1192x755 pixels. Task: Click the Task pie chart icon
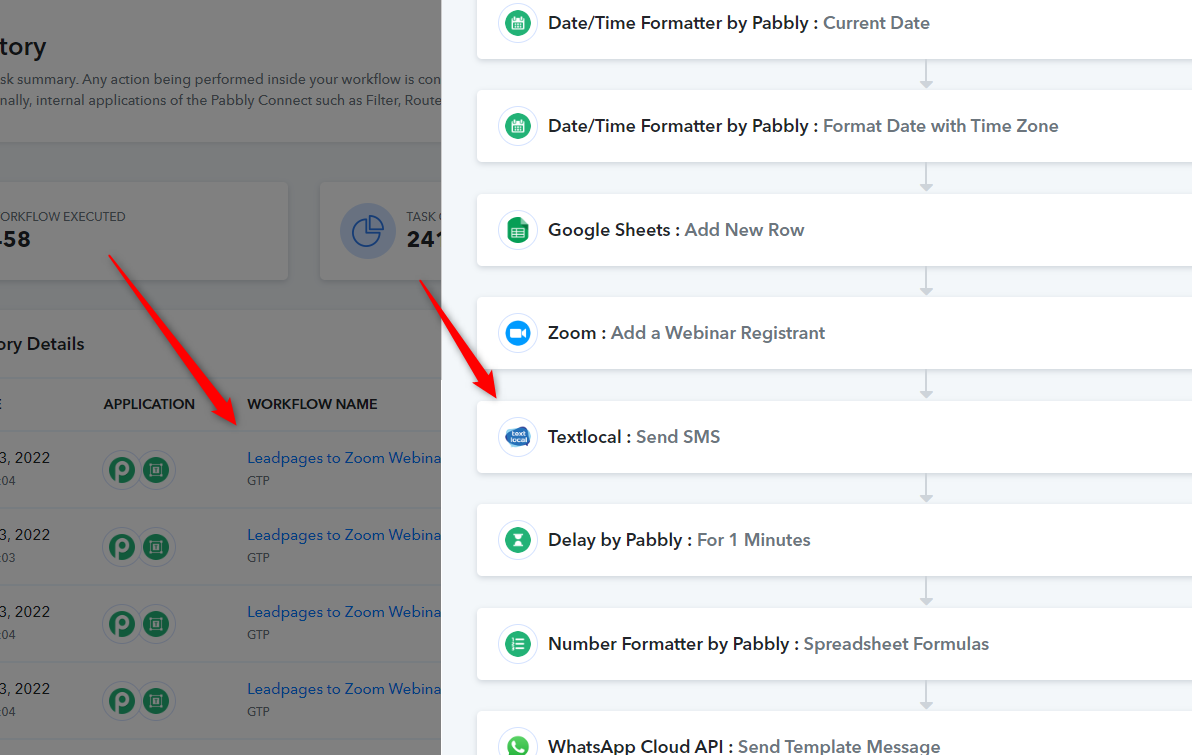[367, 231]
